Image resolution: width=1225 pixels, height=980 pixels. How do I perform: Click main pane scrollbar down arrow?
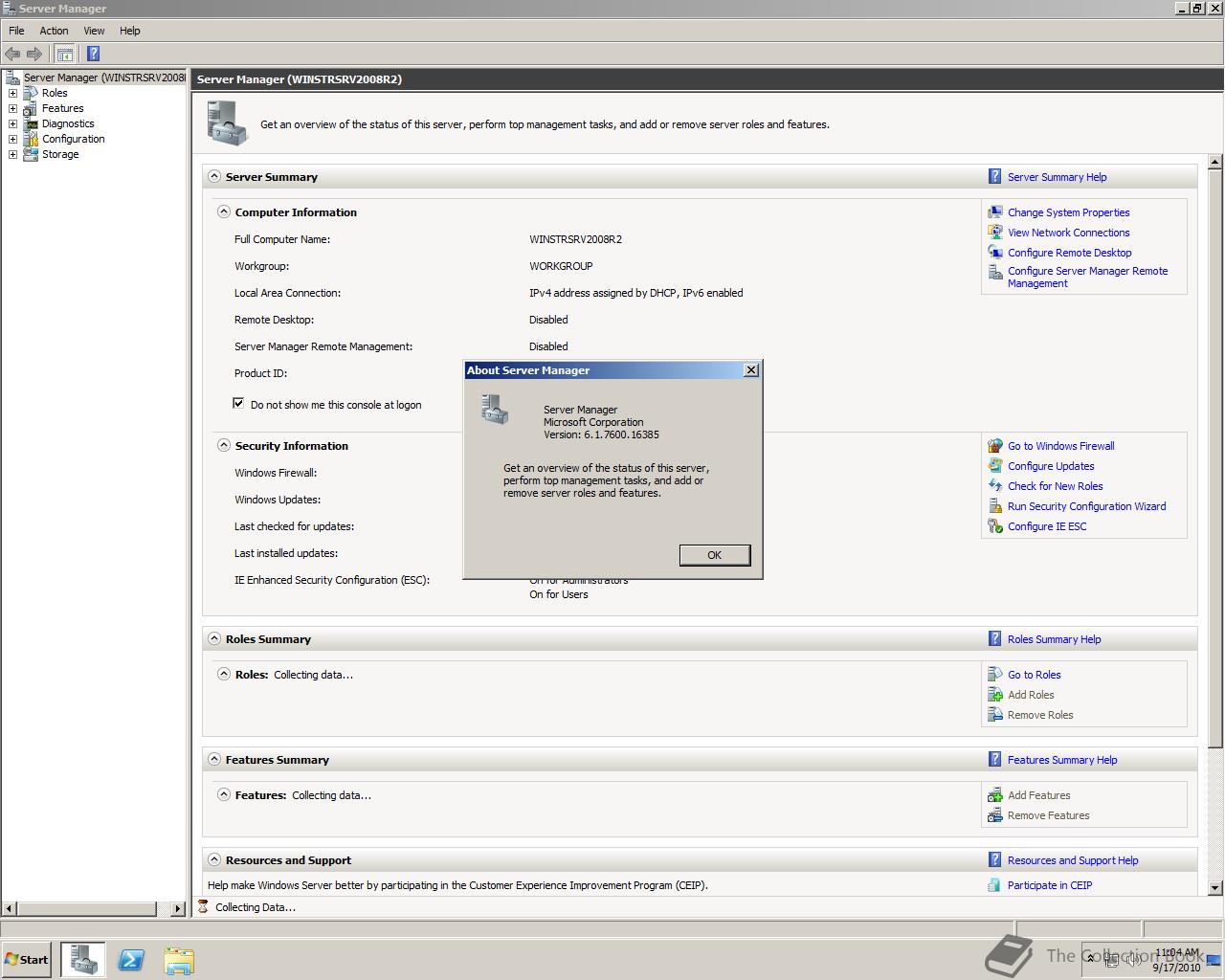click(x=1215, y=888)
